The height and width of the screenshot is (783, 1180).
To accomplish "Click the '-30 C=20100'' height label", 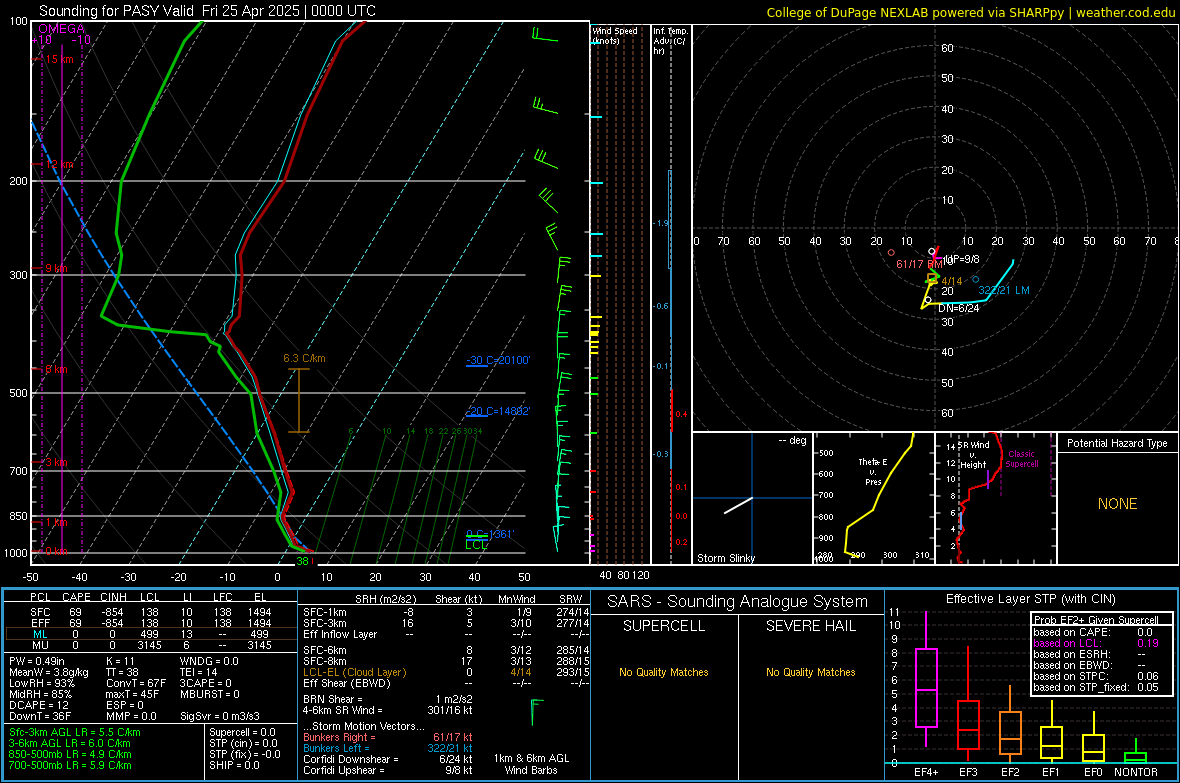I will pos(498,361).
